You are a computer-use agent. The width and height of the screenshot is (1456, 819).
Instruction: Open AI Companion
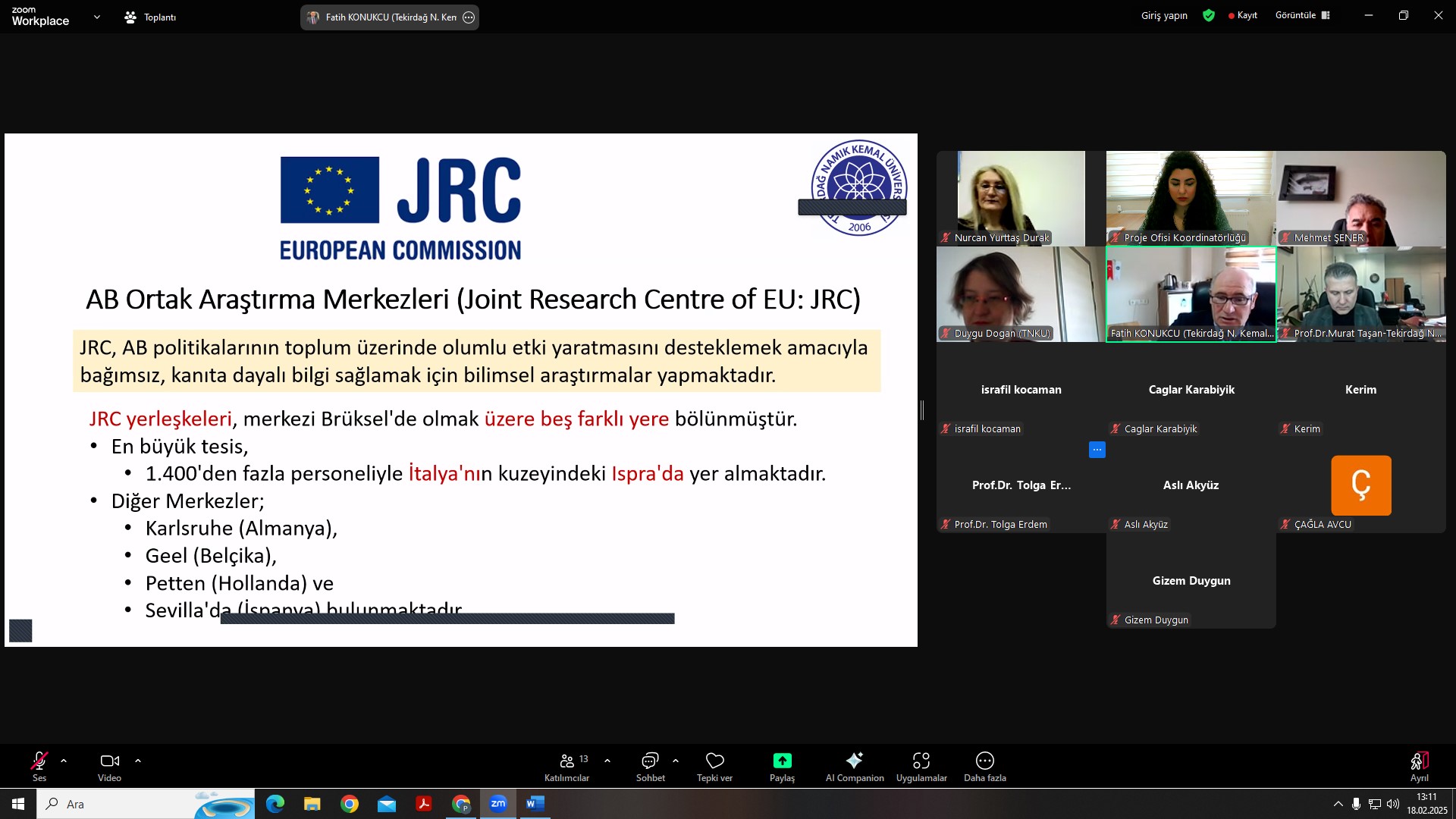coord(855,766)
